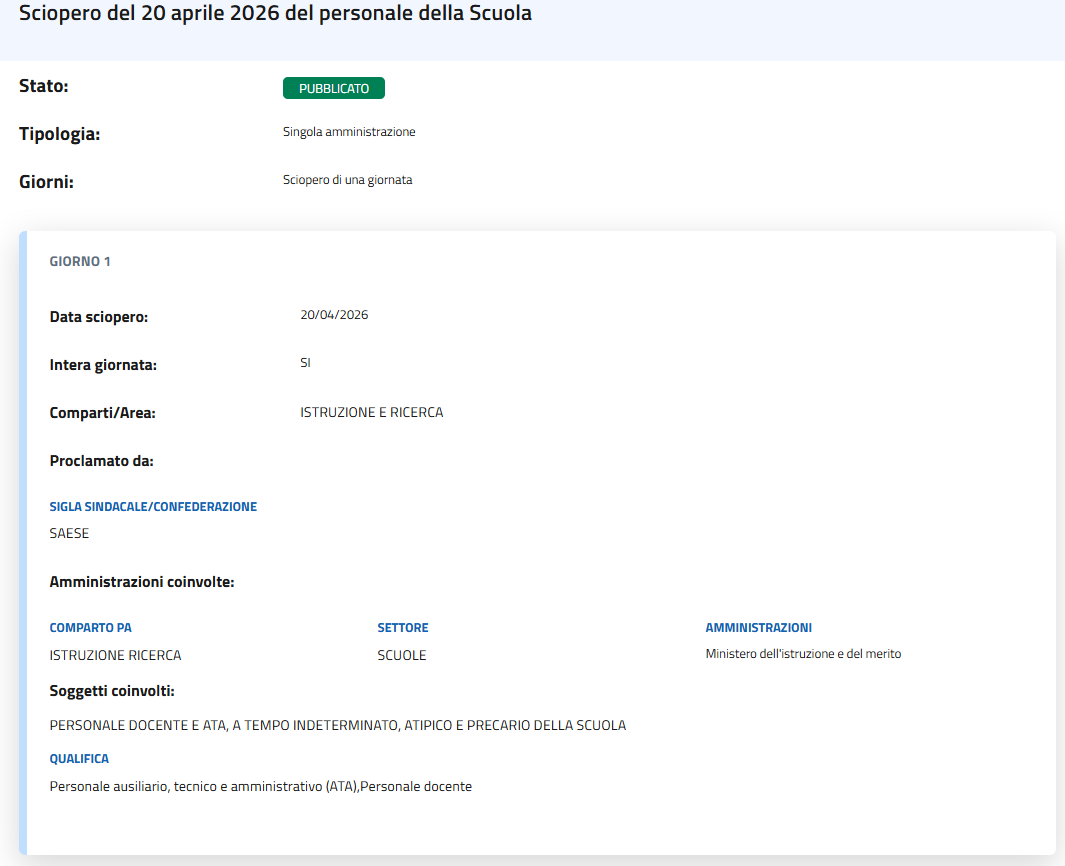This screenshot has height=866, width=1065.
Task: Click the SETTORE column header
Action: click(x=403, y=628)
